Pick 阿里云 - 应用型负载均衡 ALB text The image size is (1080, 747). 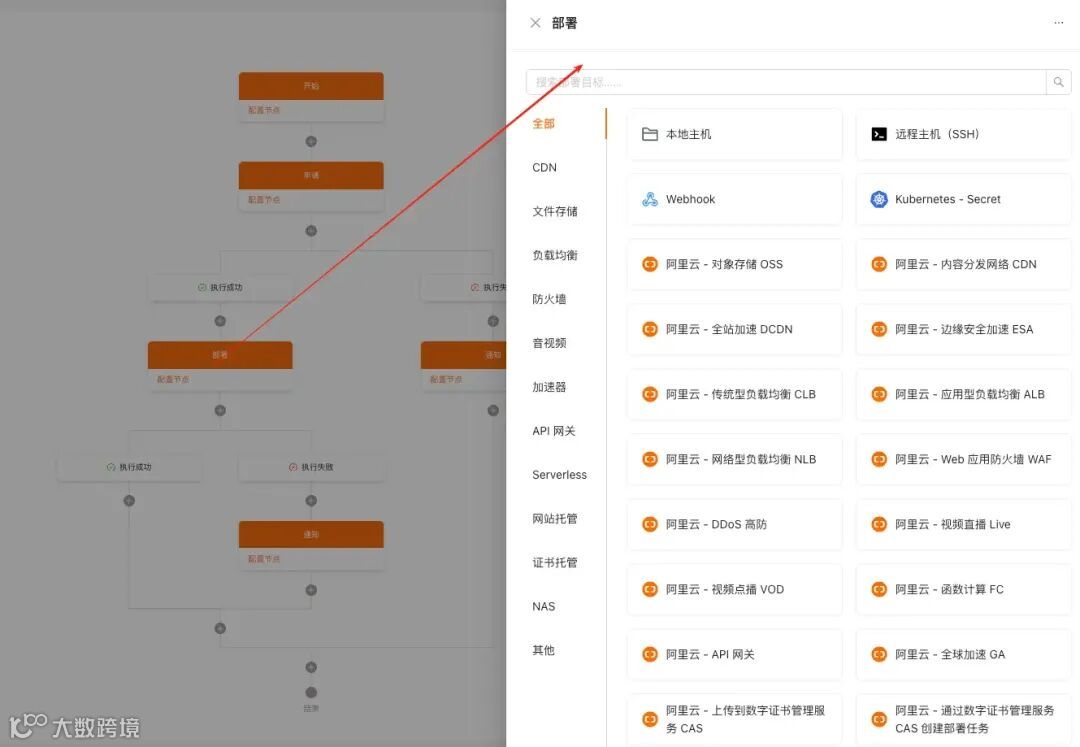(x=970, y=394)
